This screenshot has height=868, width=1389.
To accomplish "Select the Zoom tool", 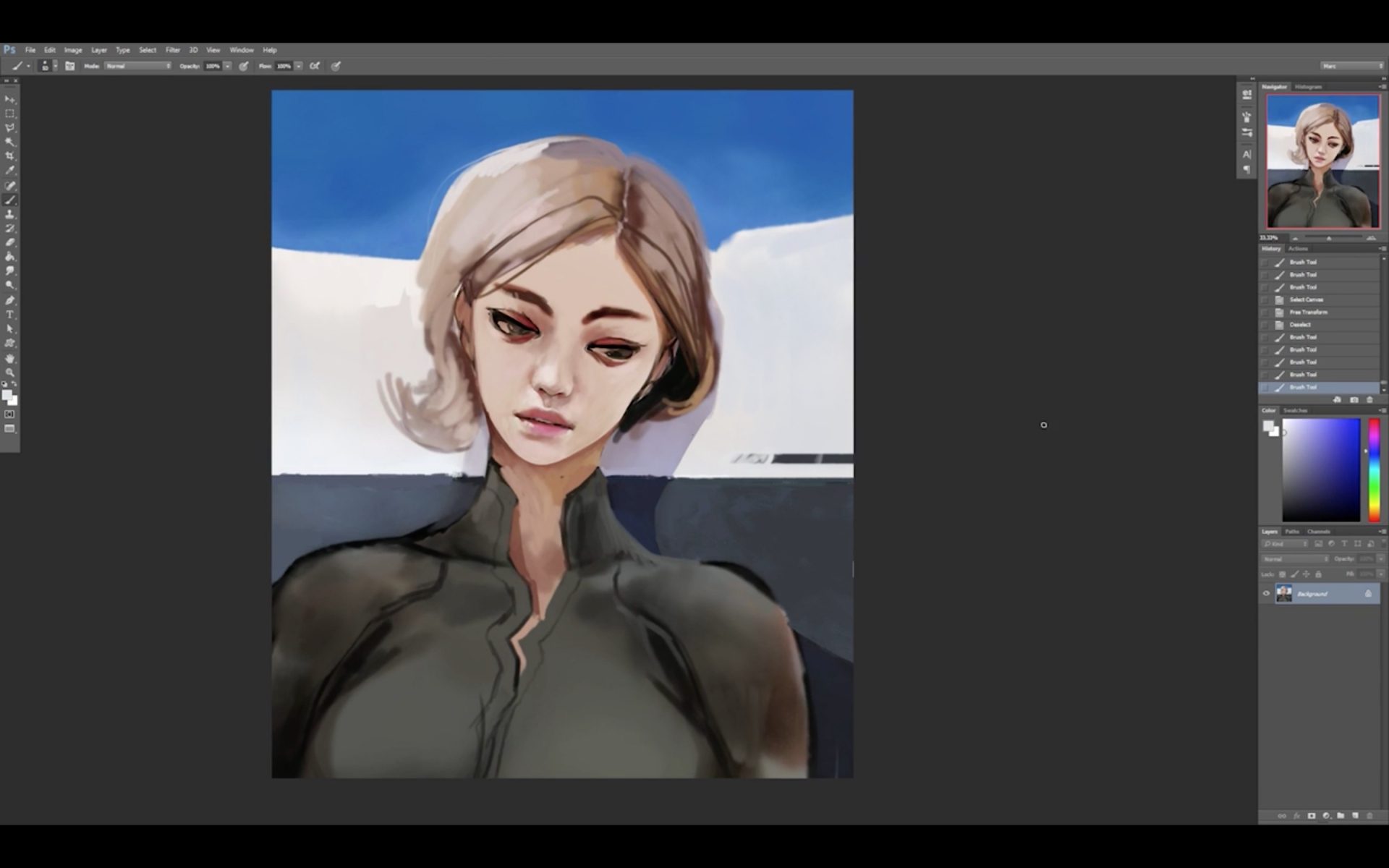I will pos(10,373).
